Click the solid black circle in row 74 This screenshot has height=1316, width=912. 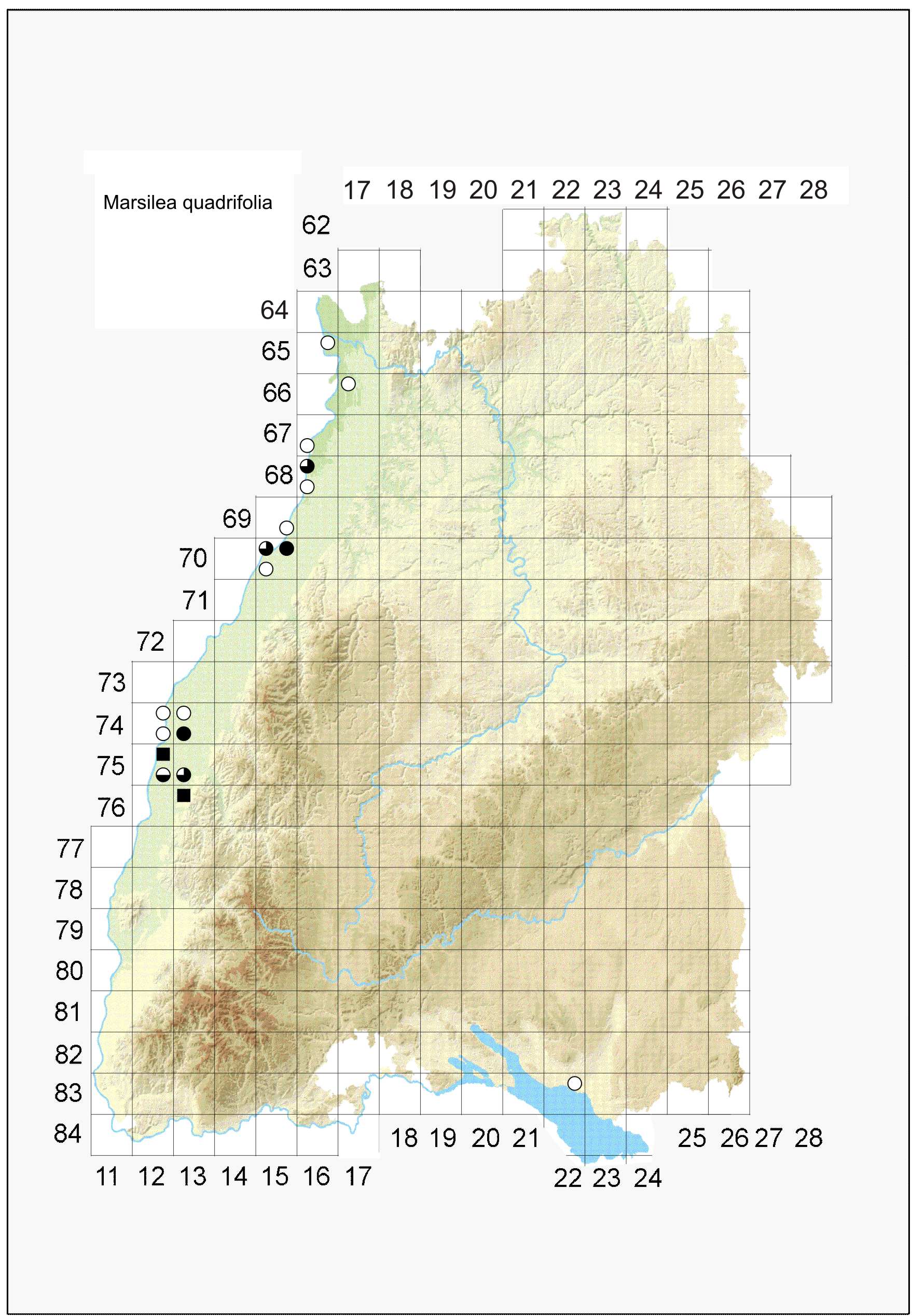[184, 733]
